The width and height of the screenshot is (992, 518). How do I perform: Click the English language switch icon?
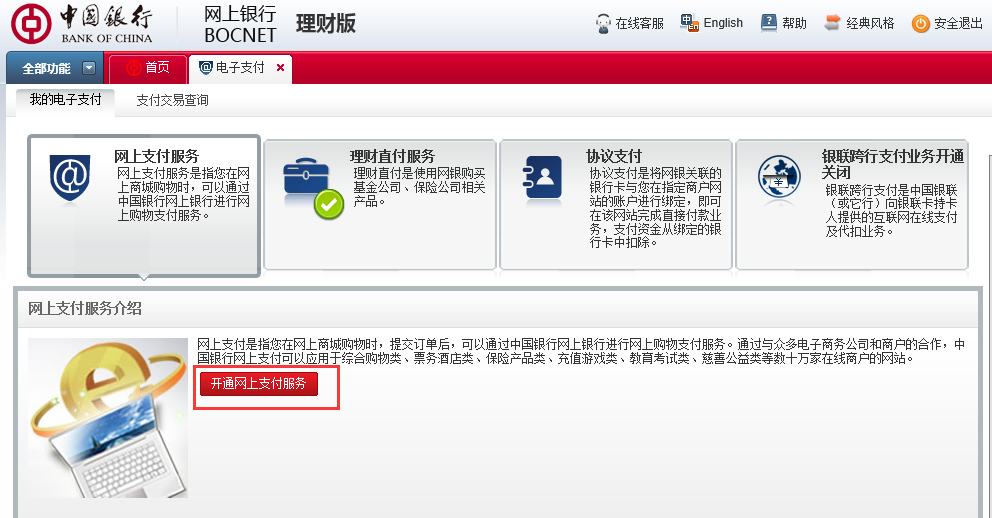pos(689,22)
